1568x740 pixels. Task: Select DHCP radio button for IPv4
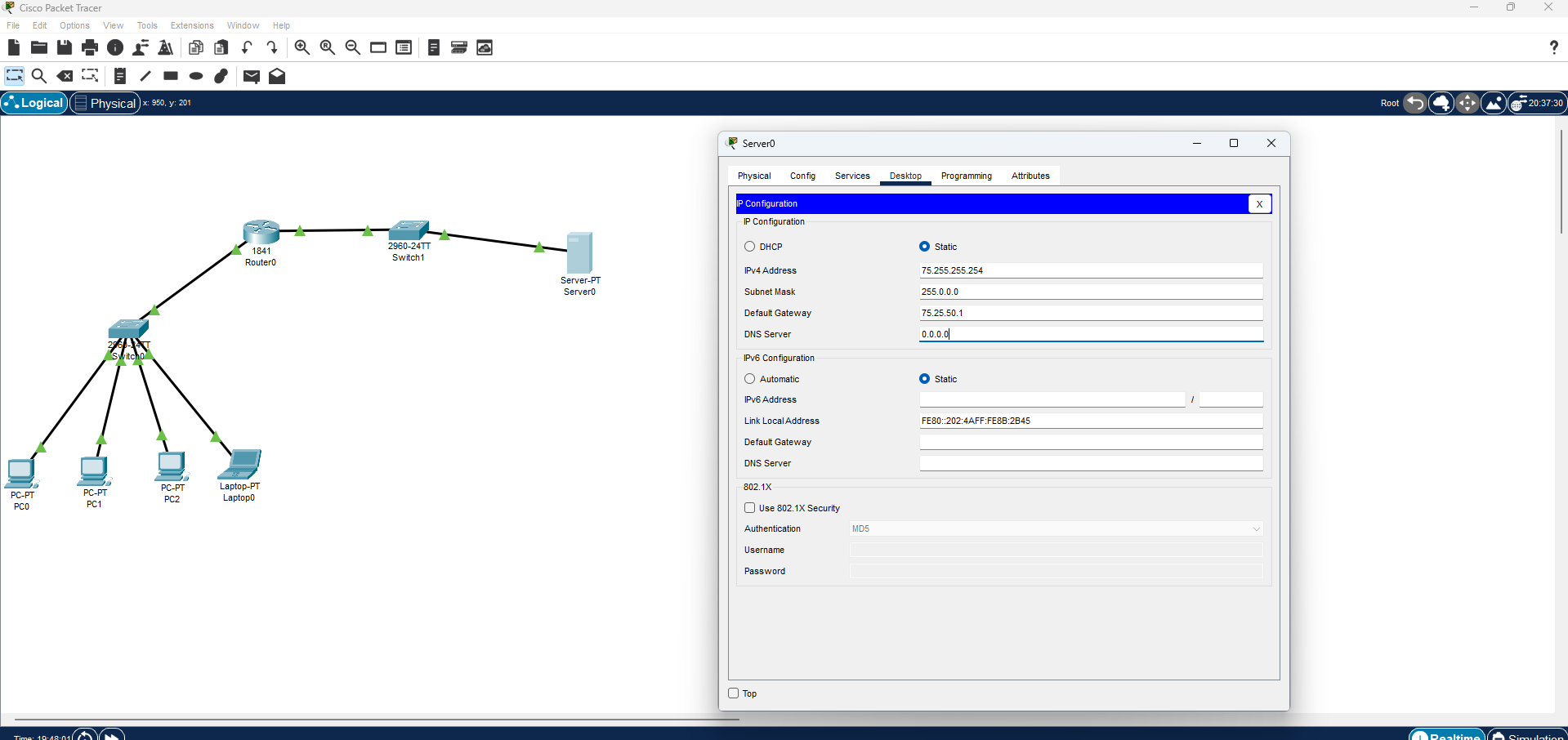point(749,247)
